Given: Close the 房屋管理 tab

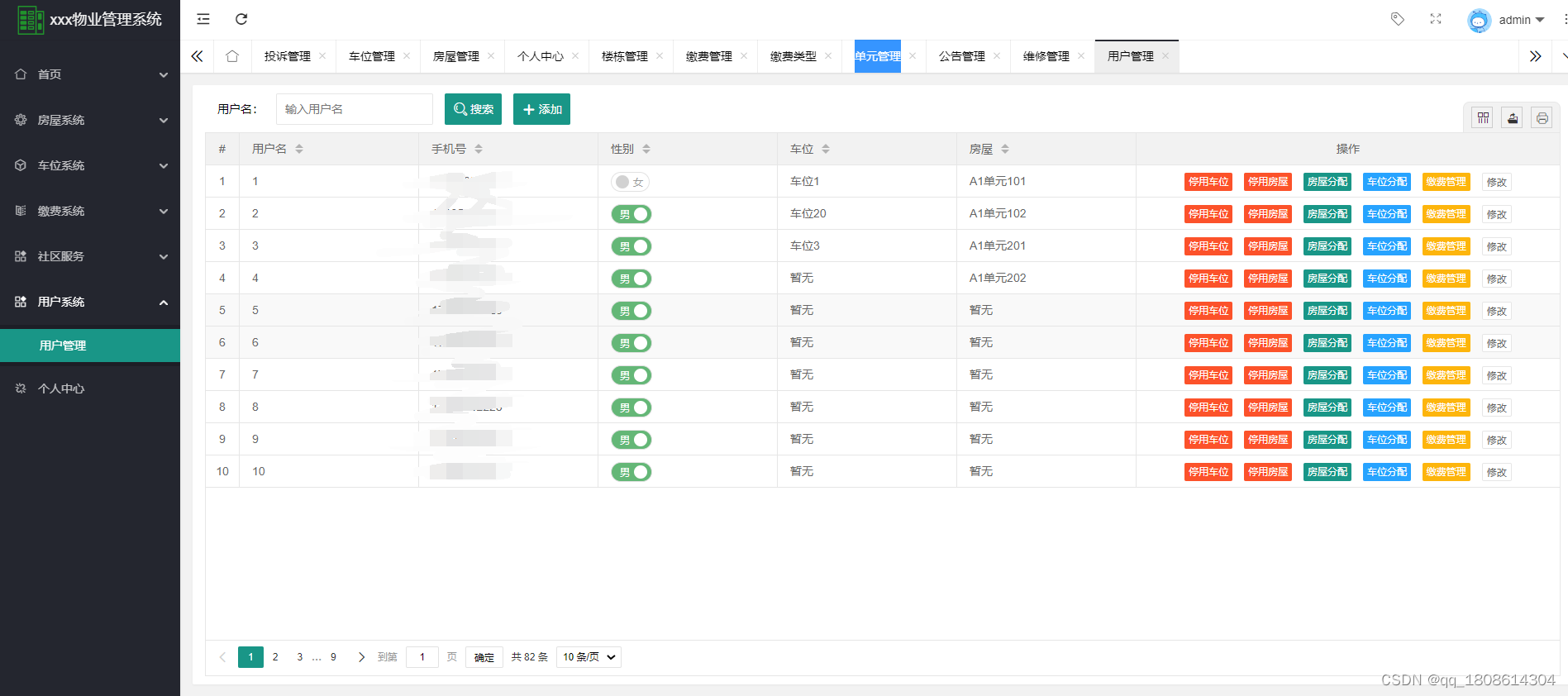Looking at the screenshot, I should coord(491,56).
